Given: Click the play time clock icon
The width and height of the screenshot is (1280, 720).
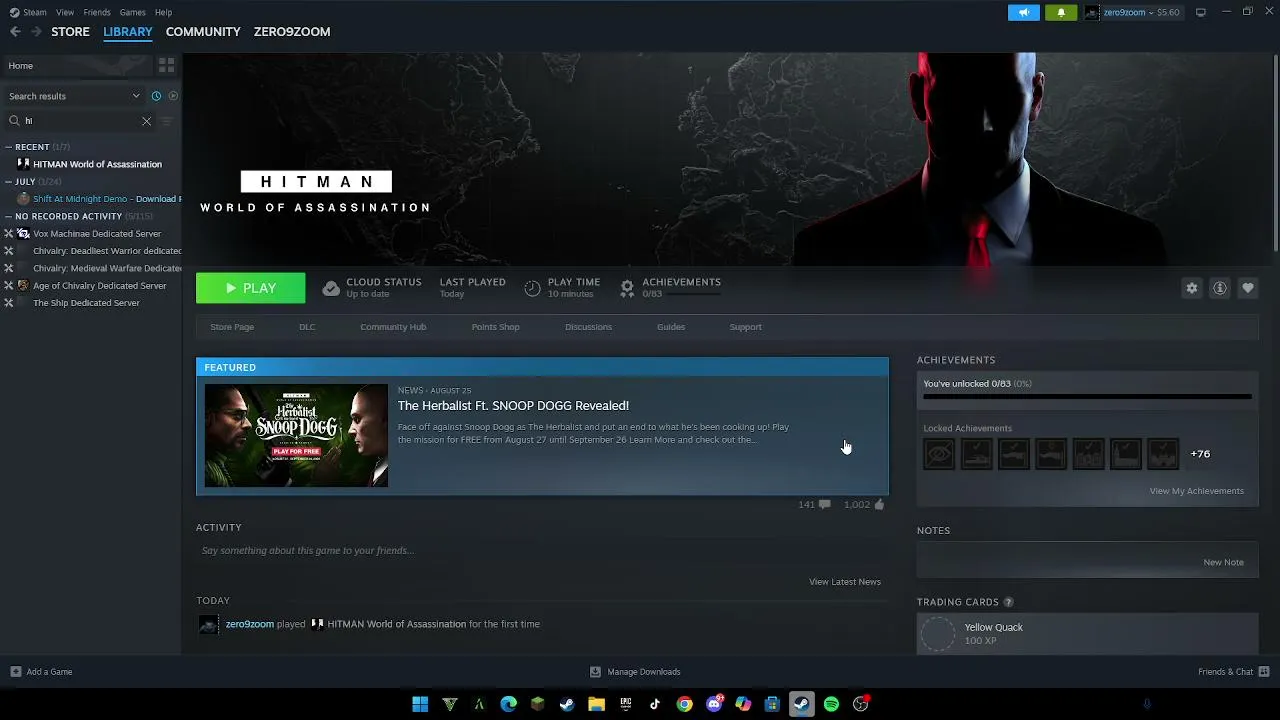Looking at the screenshot, I should click(532, 288).
